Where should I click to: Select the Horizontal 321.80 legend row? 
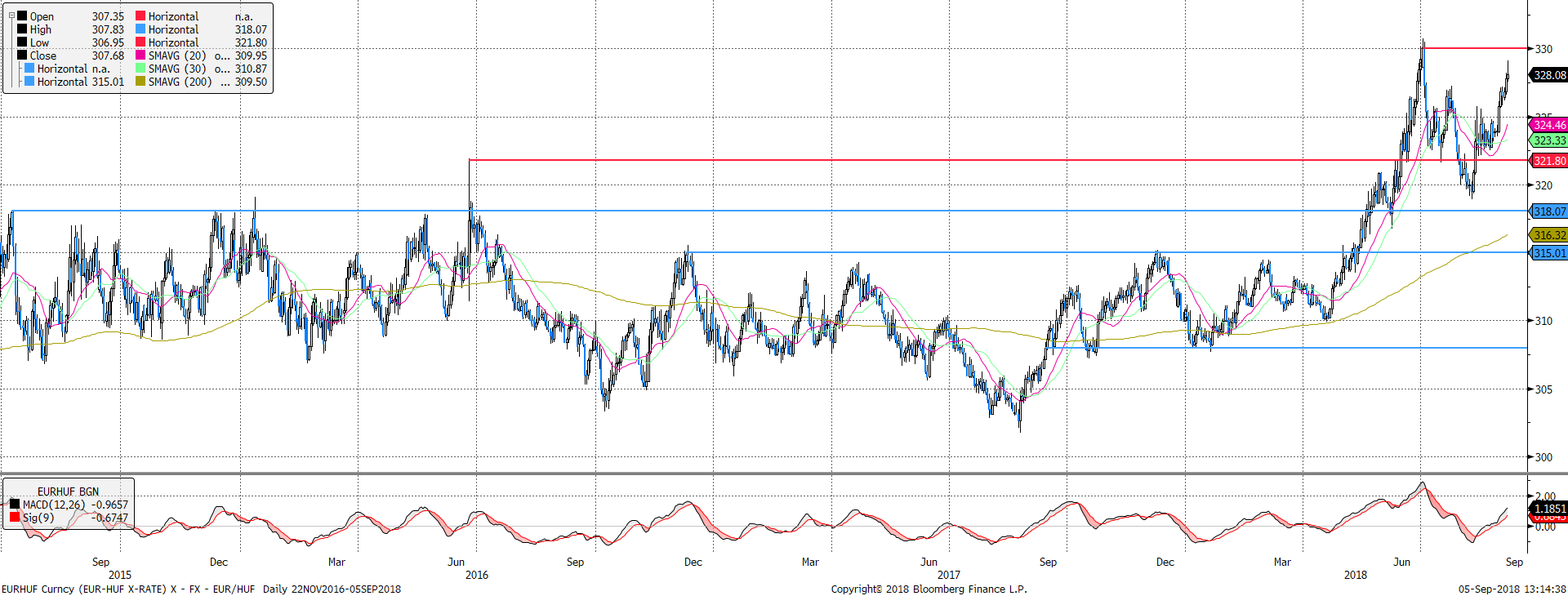pos(201,42)
